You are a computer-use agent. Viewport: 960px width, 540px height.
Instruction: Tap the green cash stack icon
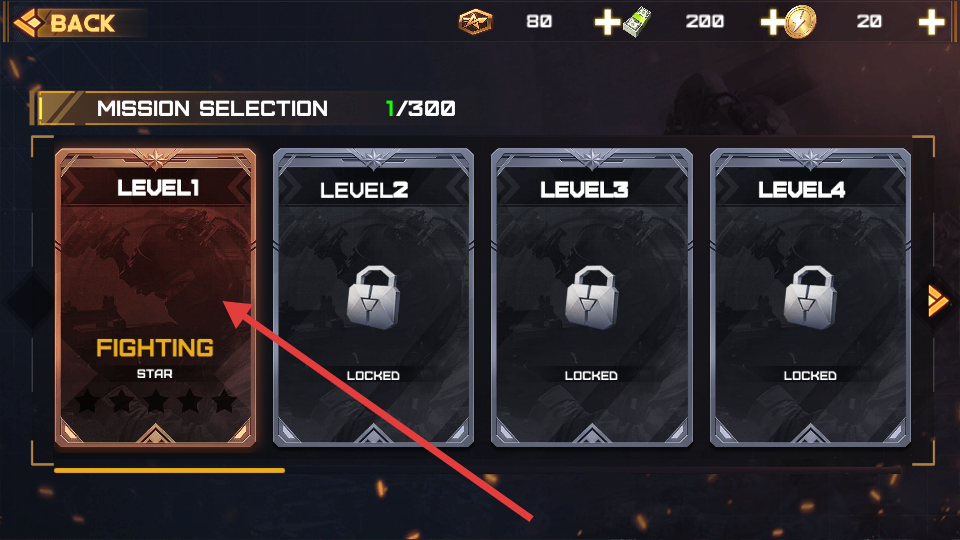[x=637, y=22]
